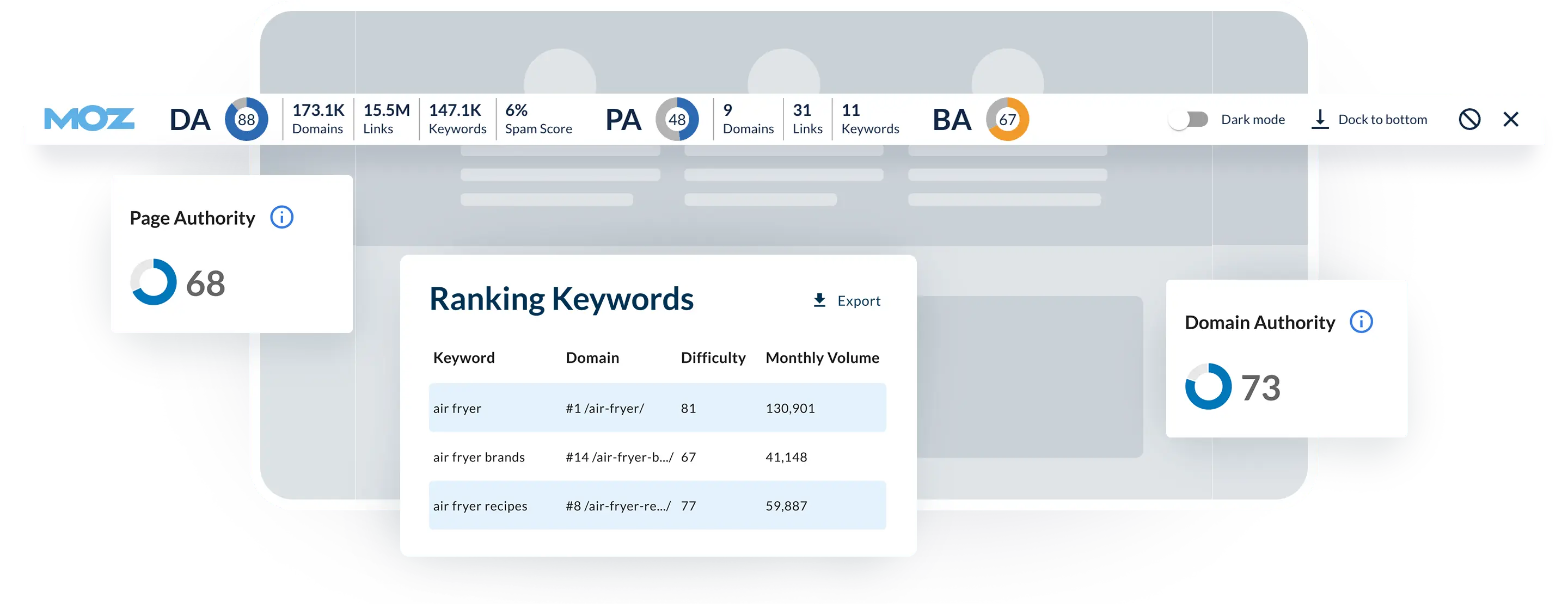This screenshot has width=1568, height=604.
Task: Click the Dock to bottom arrow icon
Action: coord(1320,119)
